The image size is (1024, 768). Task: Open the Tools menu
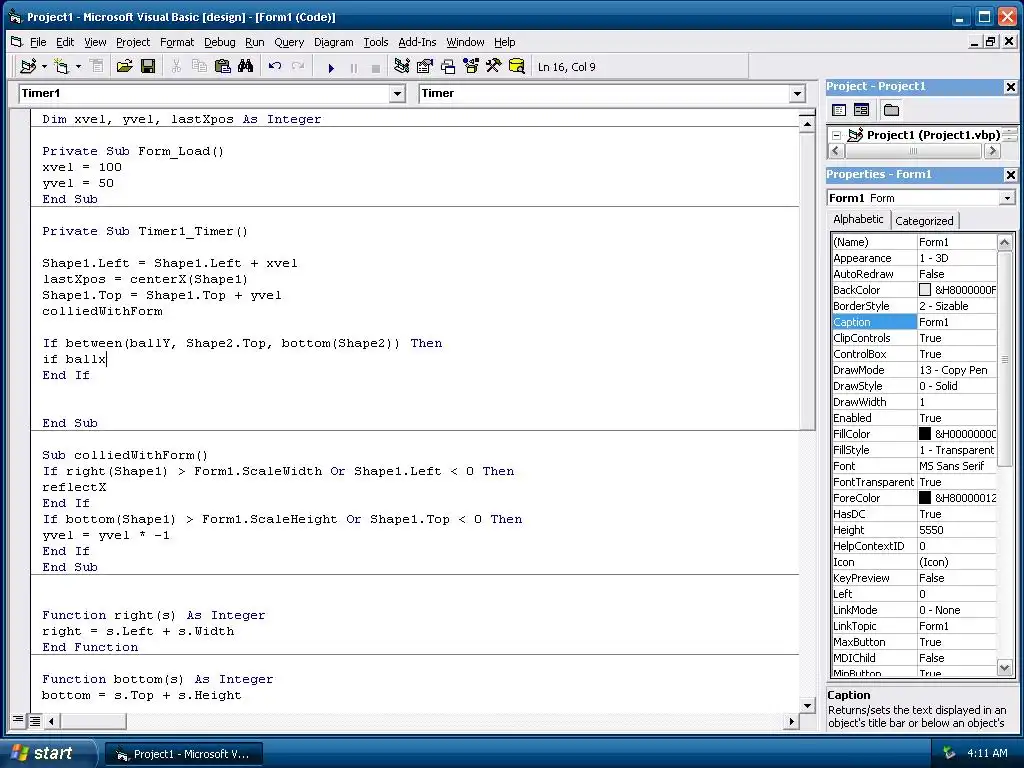(x=376, y=42)
